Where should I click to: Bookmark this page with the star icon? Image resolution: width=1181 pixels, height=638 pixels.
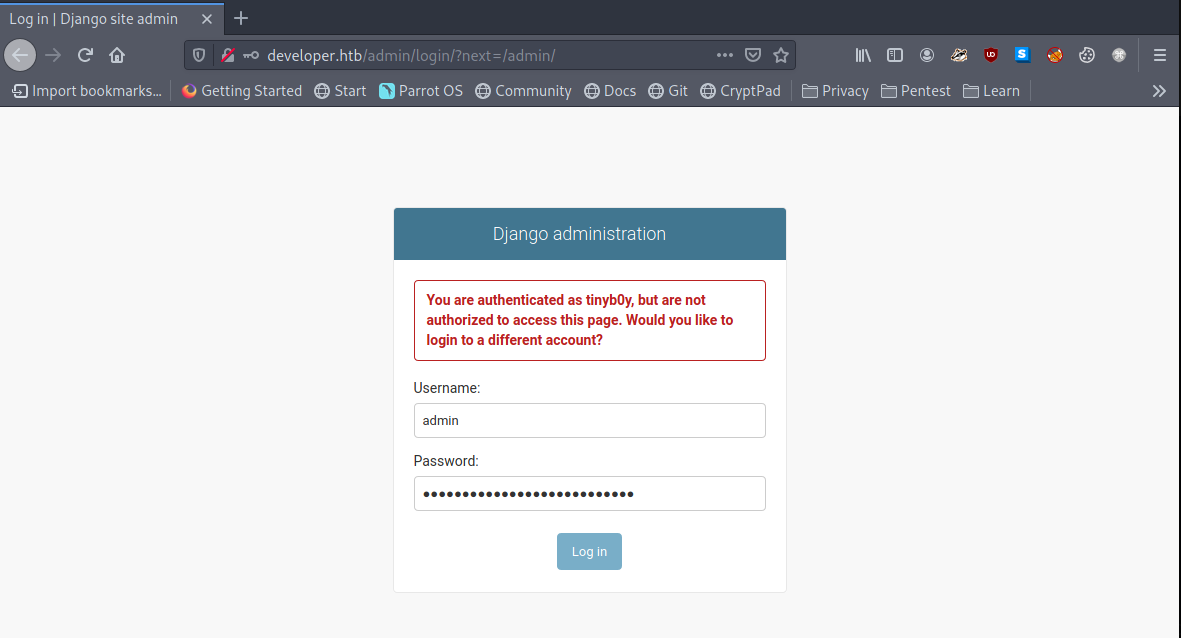(781, 55)
